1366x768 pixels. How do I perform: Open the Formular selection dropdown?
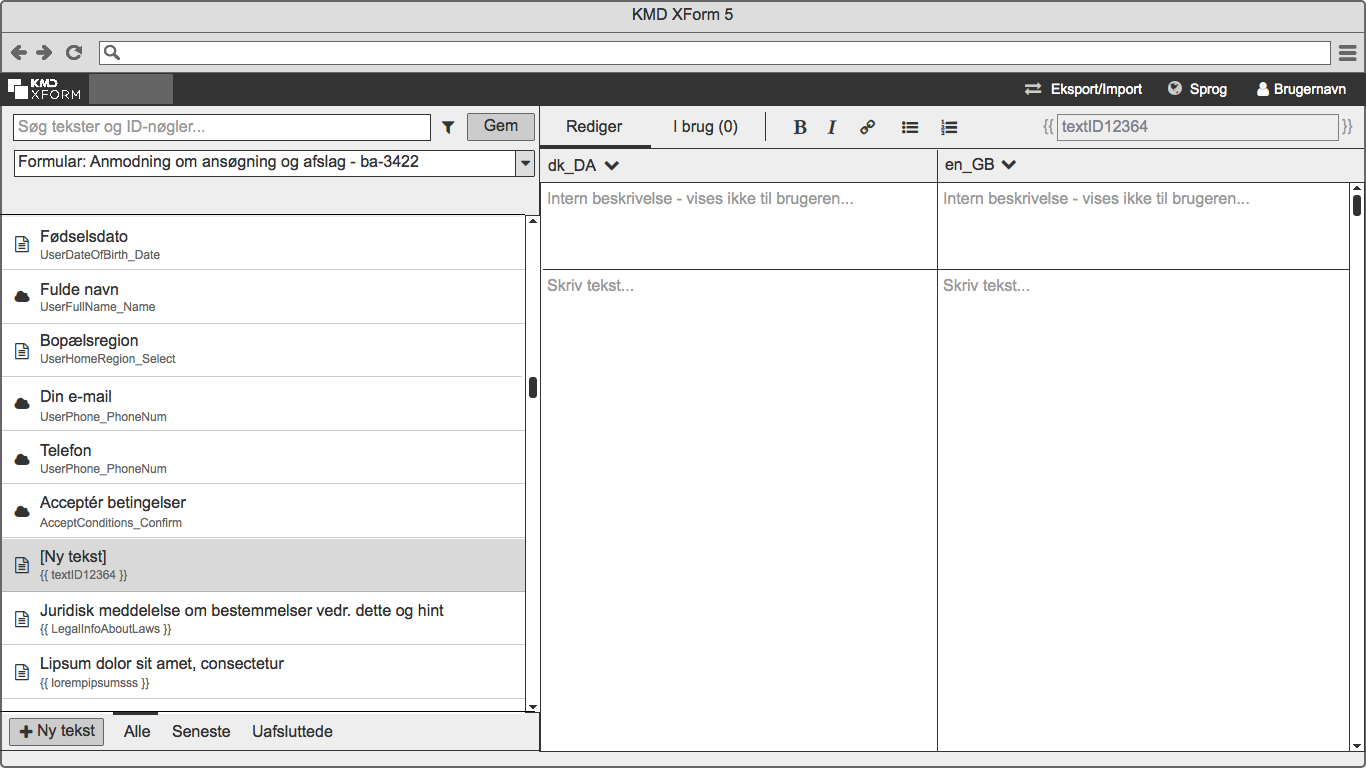tap(525, 163)
